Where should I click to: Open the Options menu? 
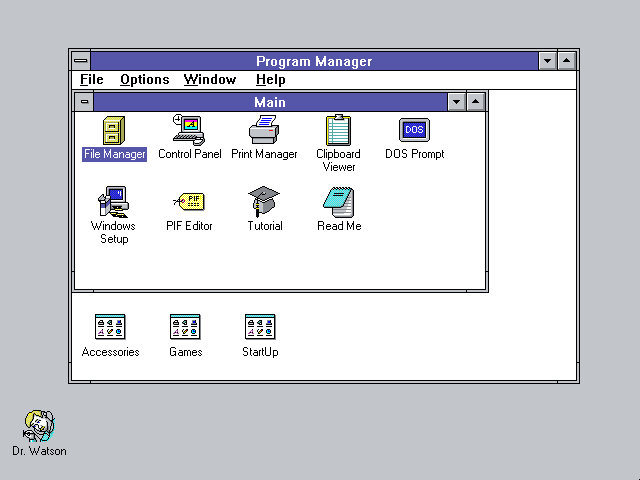coord(144,80)
